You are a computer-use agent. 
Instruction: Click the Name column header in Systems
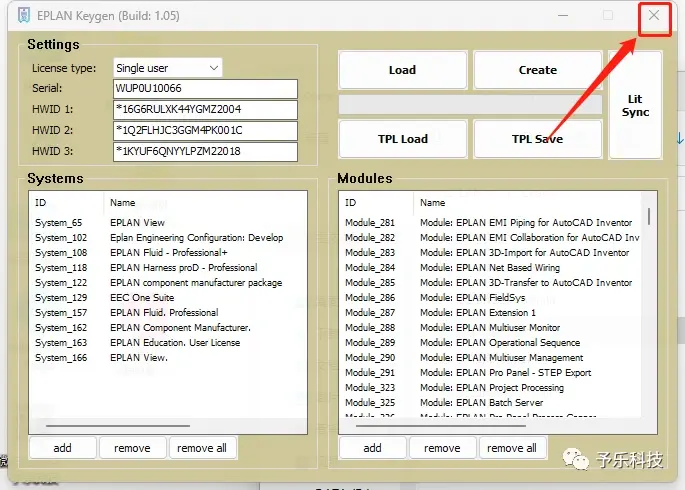pos(205,203)
